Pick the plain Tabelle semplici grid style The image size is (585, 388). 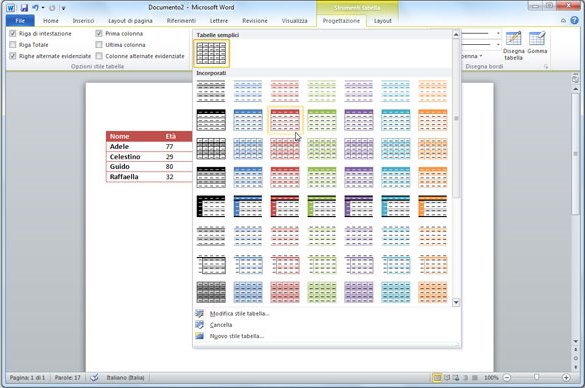click(211, 53)
